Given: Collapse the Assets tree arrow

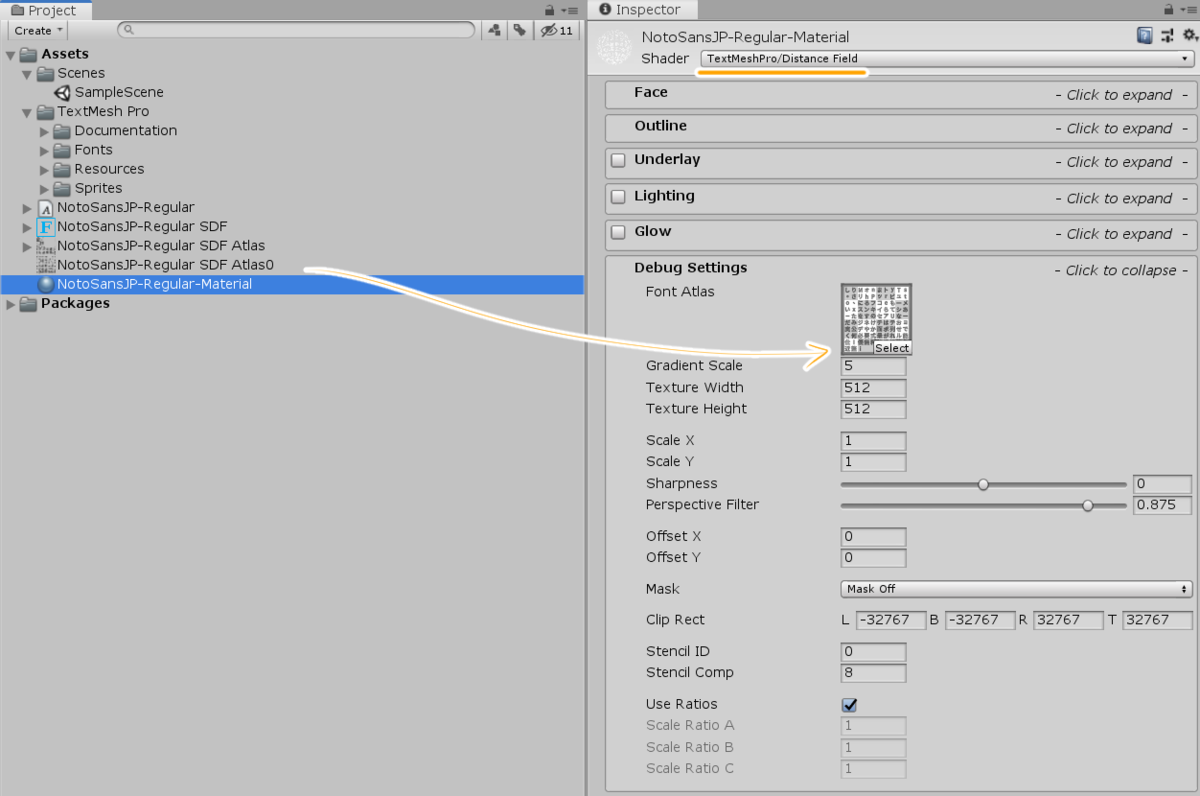Looking at the screenshot, I should (x=10, y=55).
